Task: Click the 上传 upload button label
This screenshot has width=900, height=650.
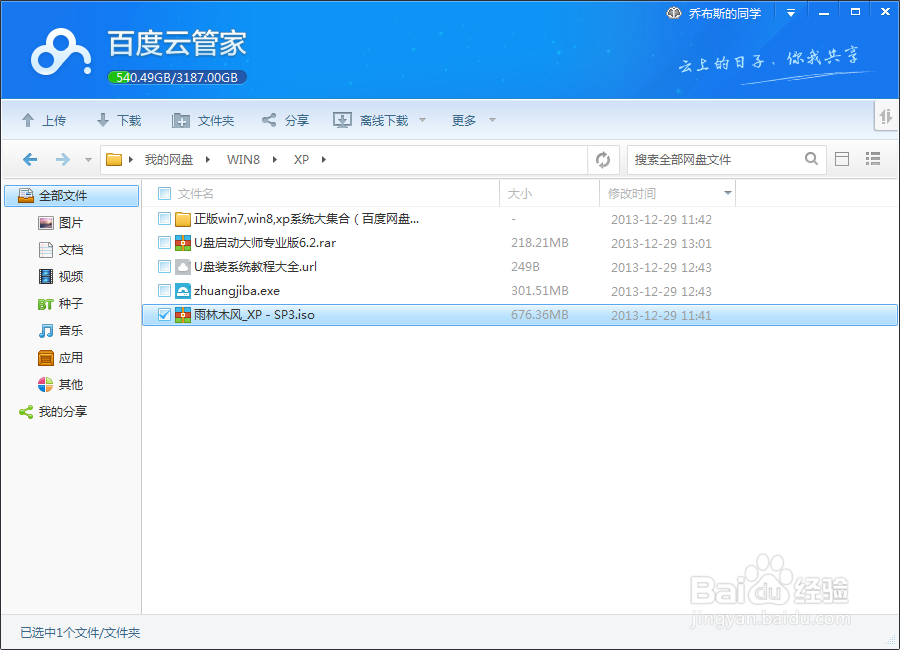Action: coord(54,121)
